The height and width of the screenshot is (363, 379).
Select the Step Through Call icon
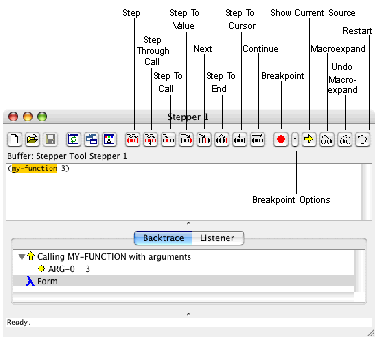(151, 139)
